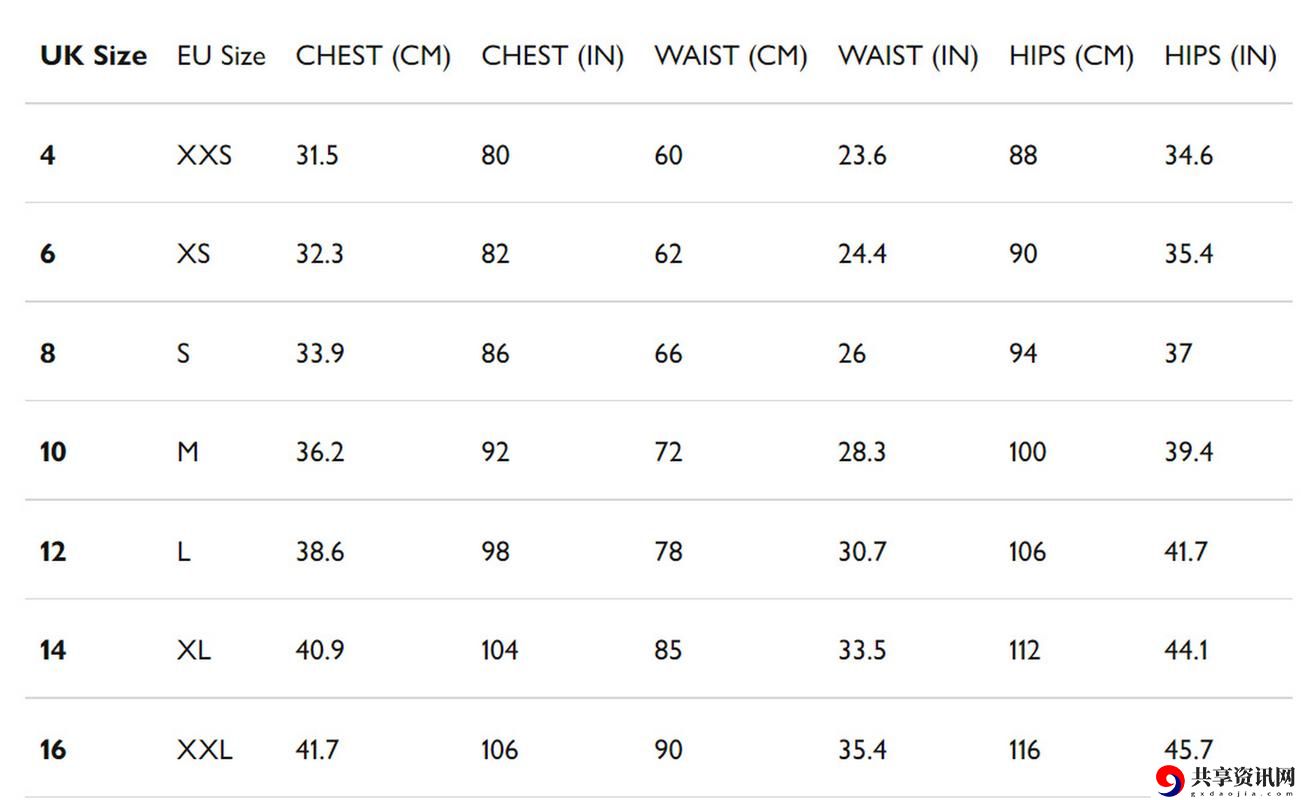Image resolution: width=1301 pixels, height=800 pixels.
Task: Click the XXL size cell
Action: click(x=205, y=750)
